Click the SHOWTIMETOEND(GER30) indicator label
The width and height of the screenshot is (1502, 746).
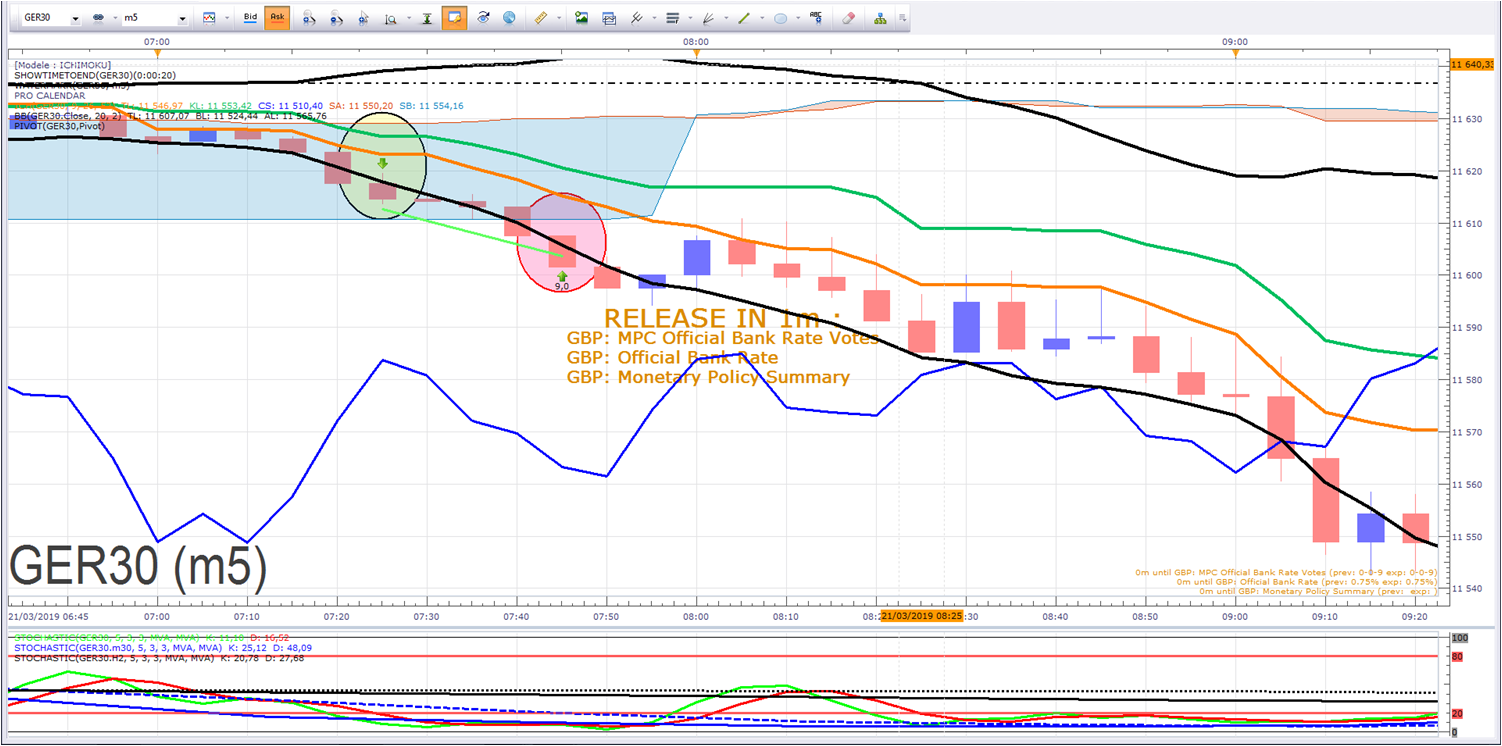94,75
